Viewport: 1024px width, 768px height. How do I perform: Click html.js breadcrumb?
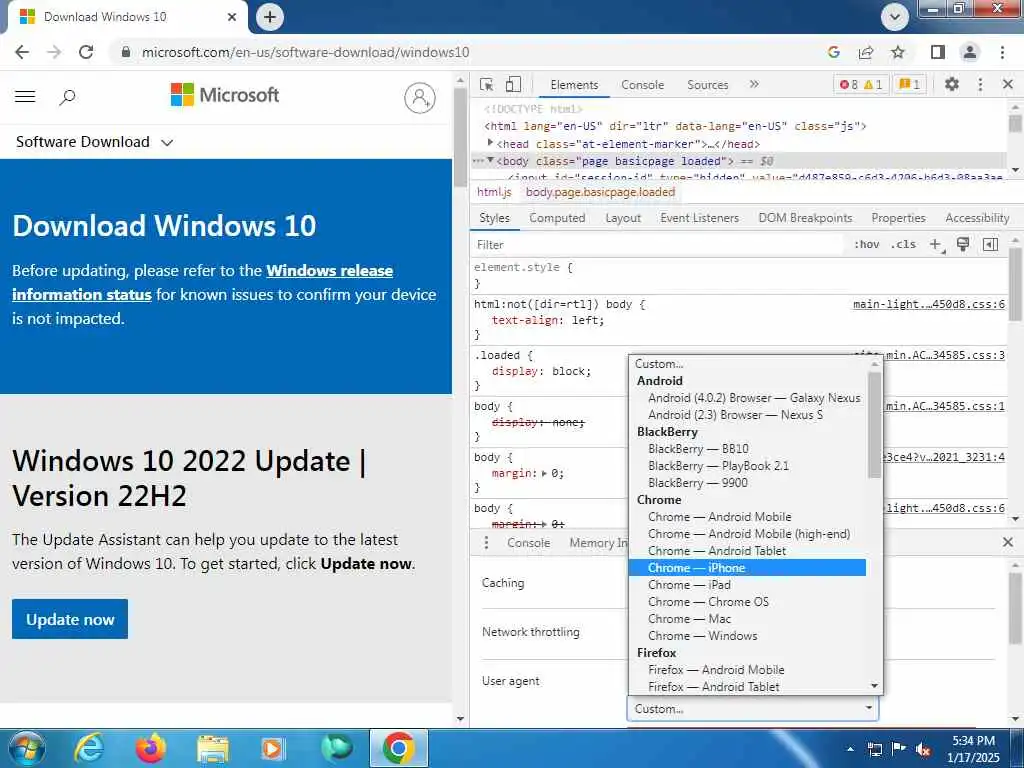point(494,192)
